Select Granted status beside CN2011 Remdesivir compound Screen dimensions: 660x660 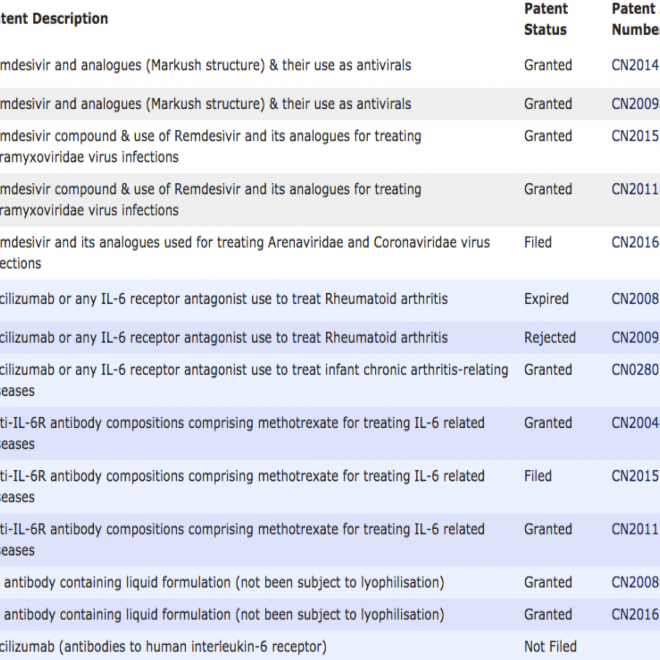[548, 189]
